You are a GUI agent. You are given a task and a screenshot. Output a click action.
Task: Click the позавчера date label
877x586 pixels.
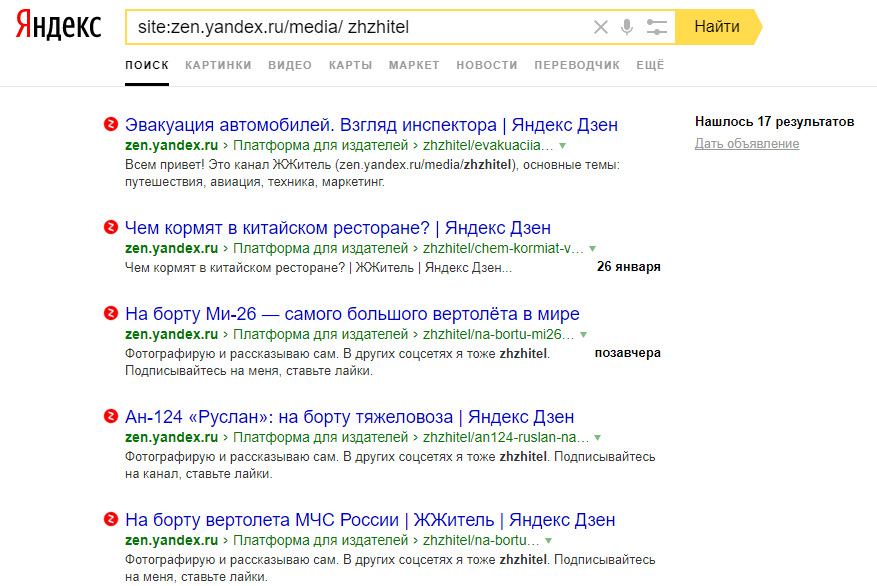[x=628, y=353]
